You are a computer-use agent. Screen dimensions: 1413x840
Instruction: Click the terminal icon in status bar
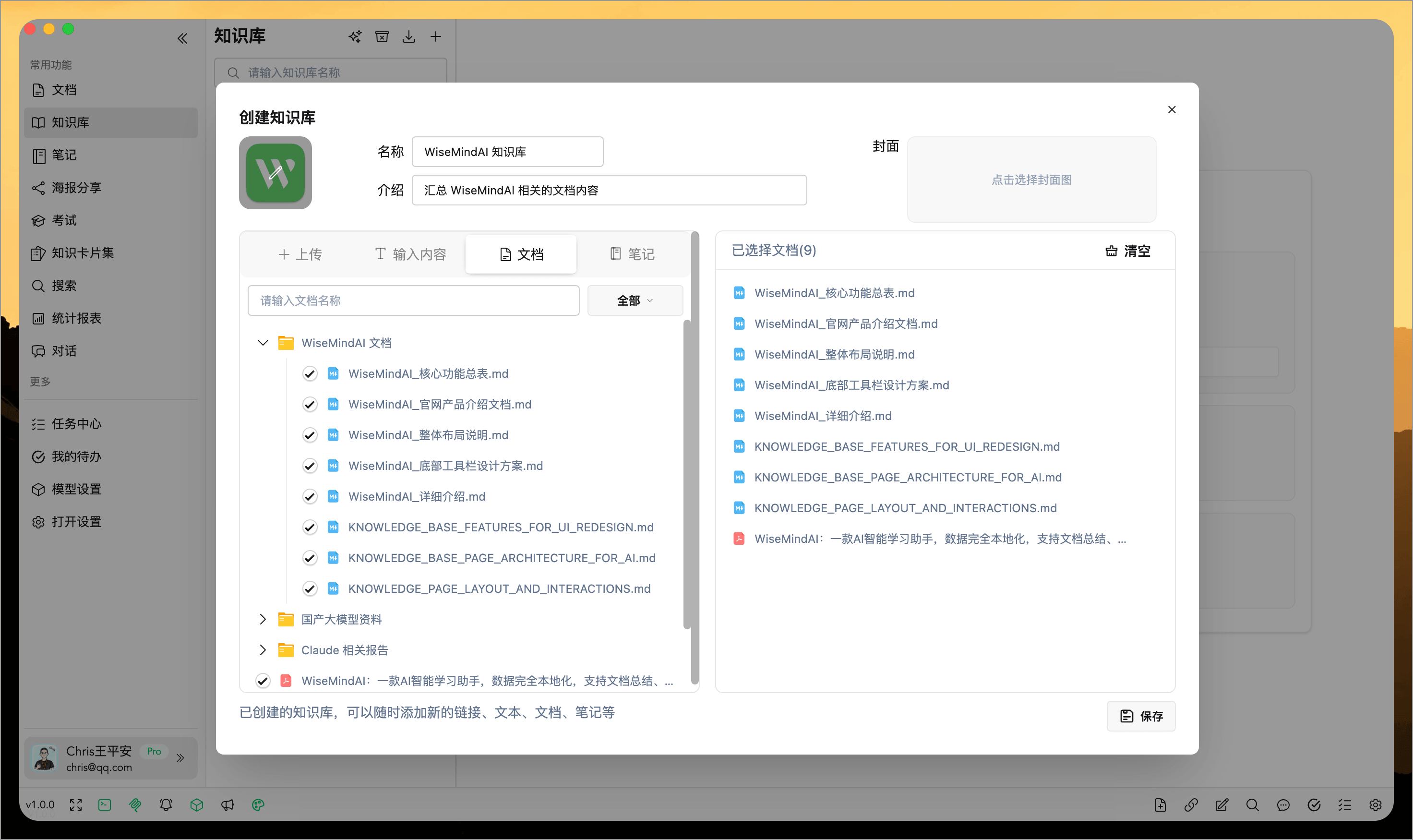click(x=105, y=804)
